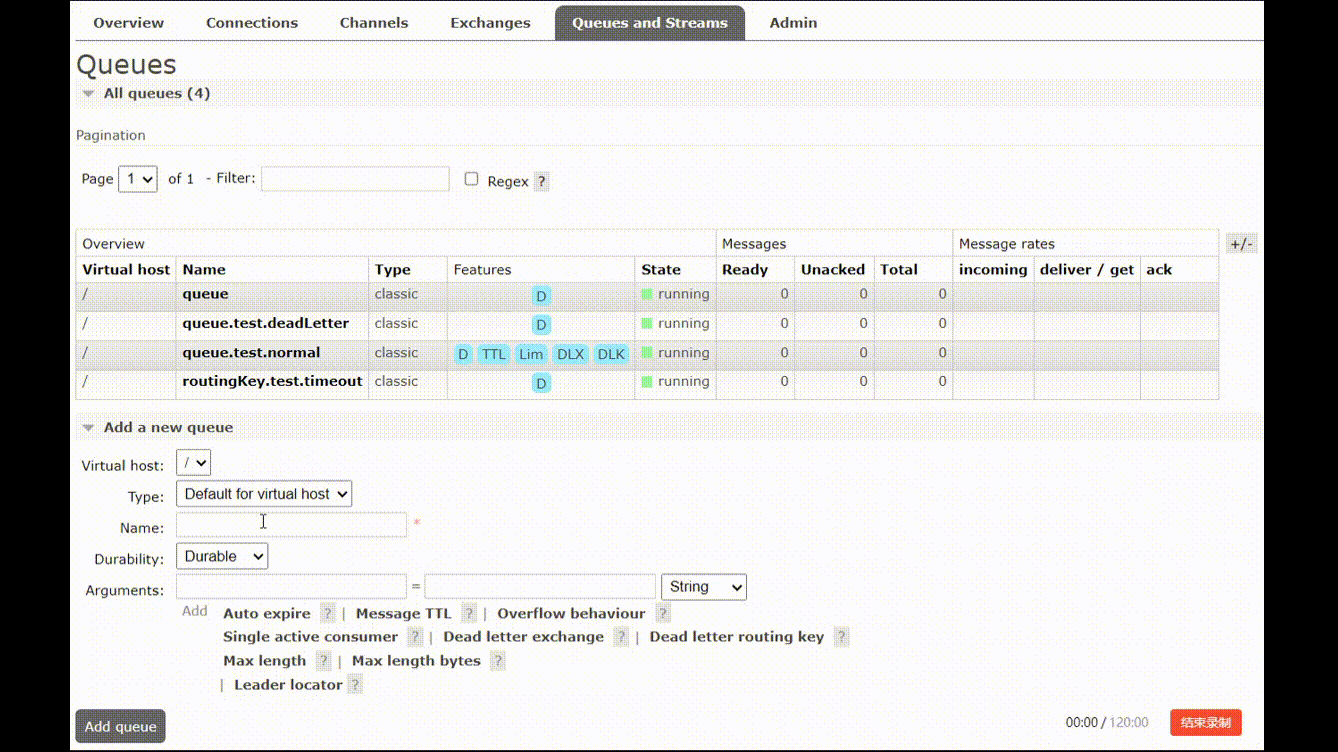Open the queue.test.deadLetter queue
This screenshot has height=752, width=1338.
(266, 323)
